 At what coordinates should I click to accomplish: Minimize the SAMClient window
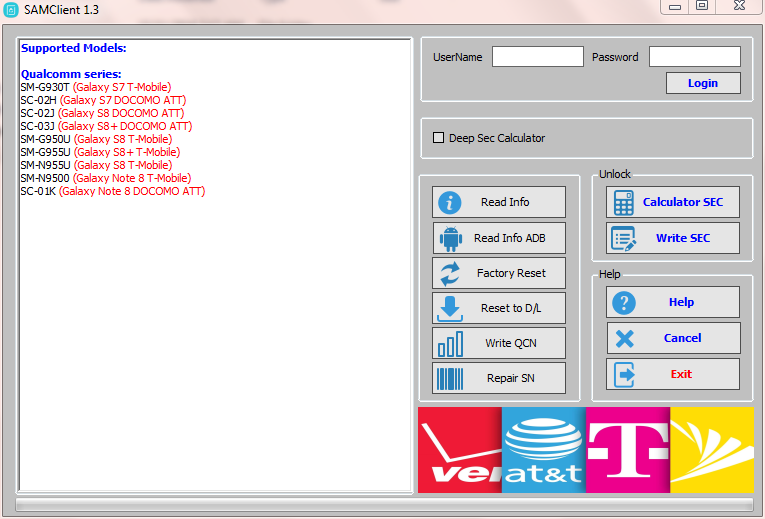[x=675, y=6]
